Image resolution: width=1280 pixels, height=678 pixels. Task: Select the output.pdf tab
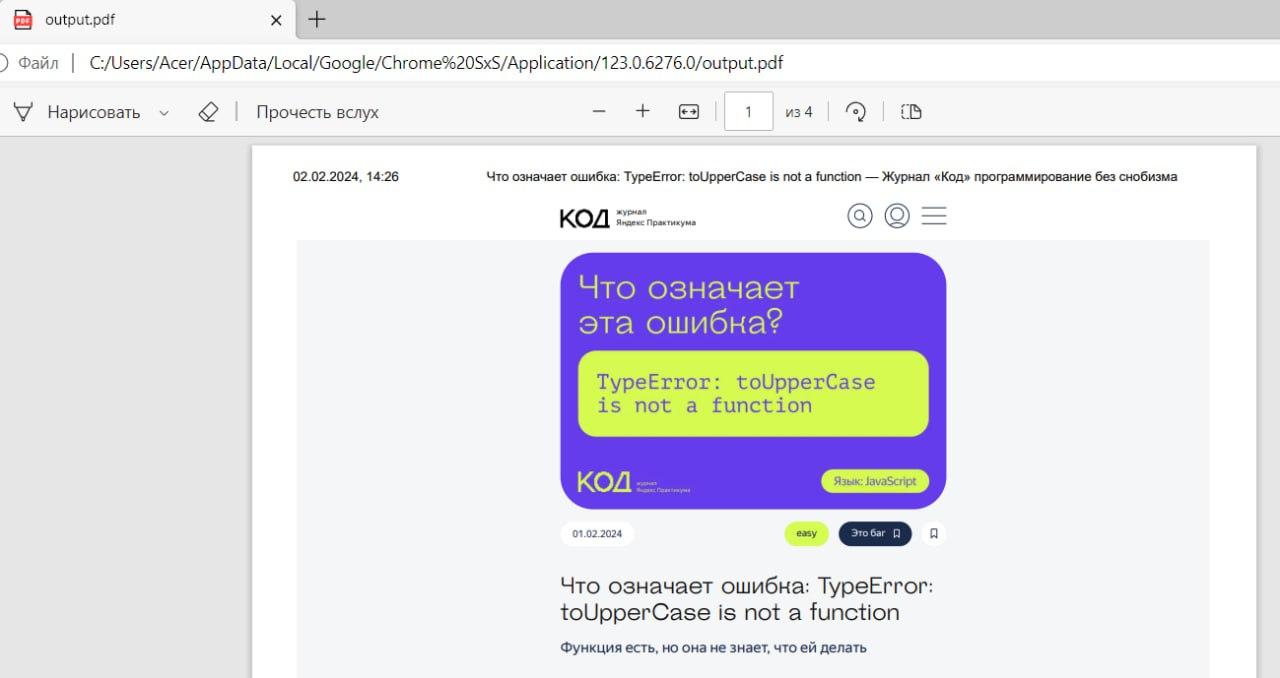click(x=130, y=20)
